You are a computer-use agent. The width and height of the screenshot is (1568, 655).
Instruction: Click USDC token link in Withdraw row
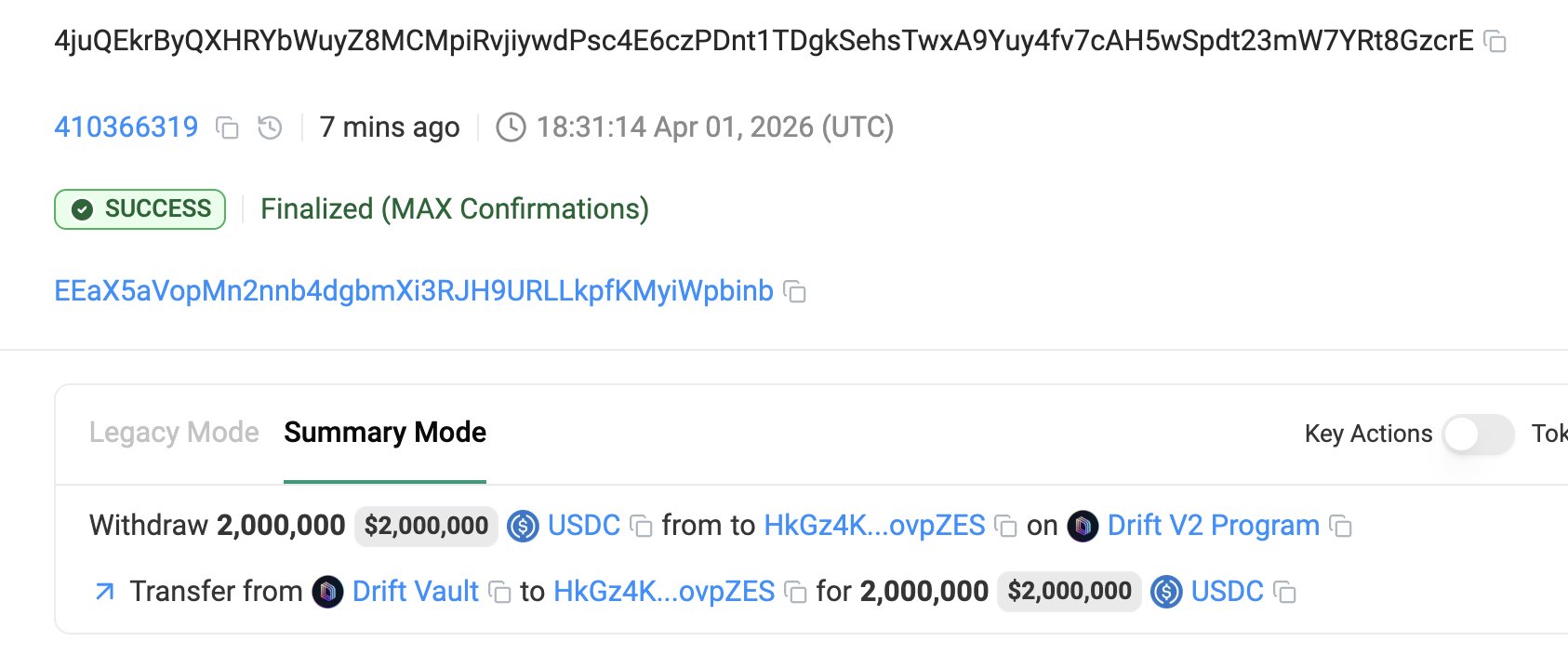point(583,526)
